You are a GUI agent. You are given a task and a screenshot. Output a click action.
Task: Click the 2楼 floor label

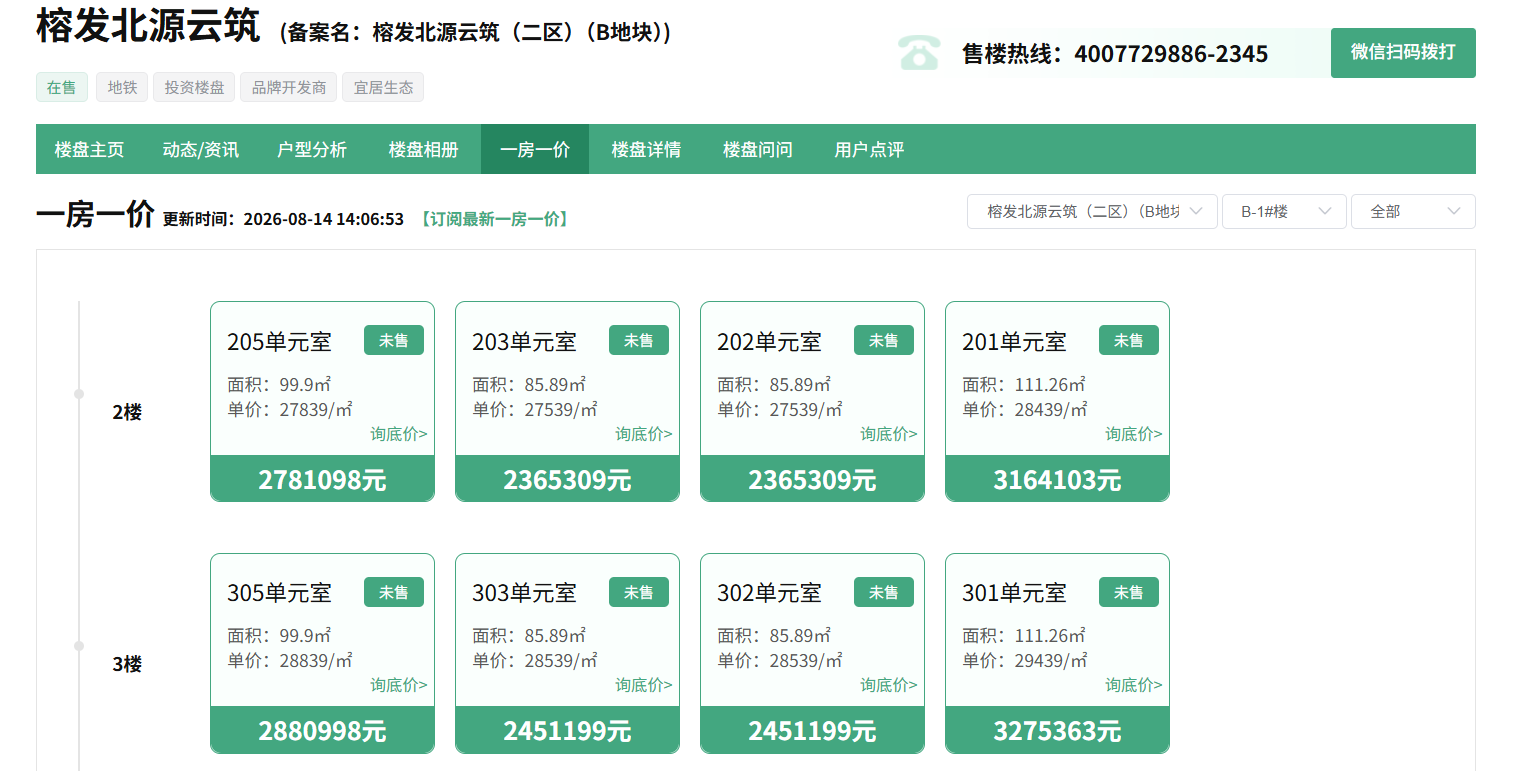[x=127, y=412]
